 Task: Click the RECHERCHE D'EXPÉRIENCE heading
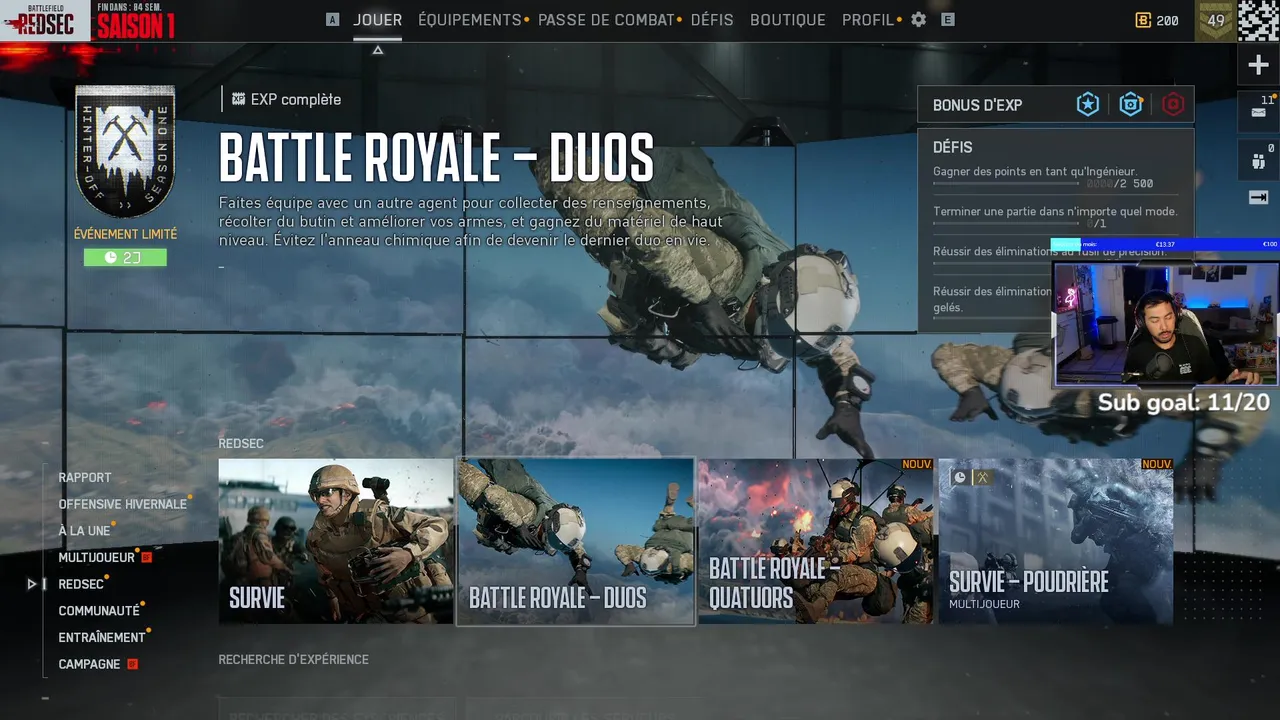click(x=293, y=659)
